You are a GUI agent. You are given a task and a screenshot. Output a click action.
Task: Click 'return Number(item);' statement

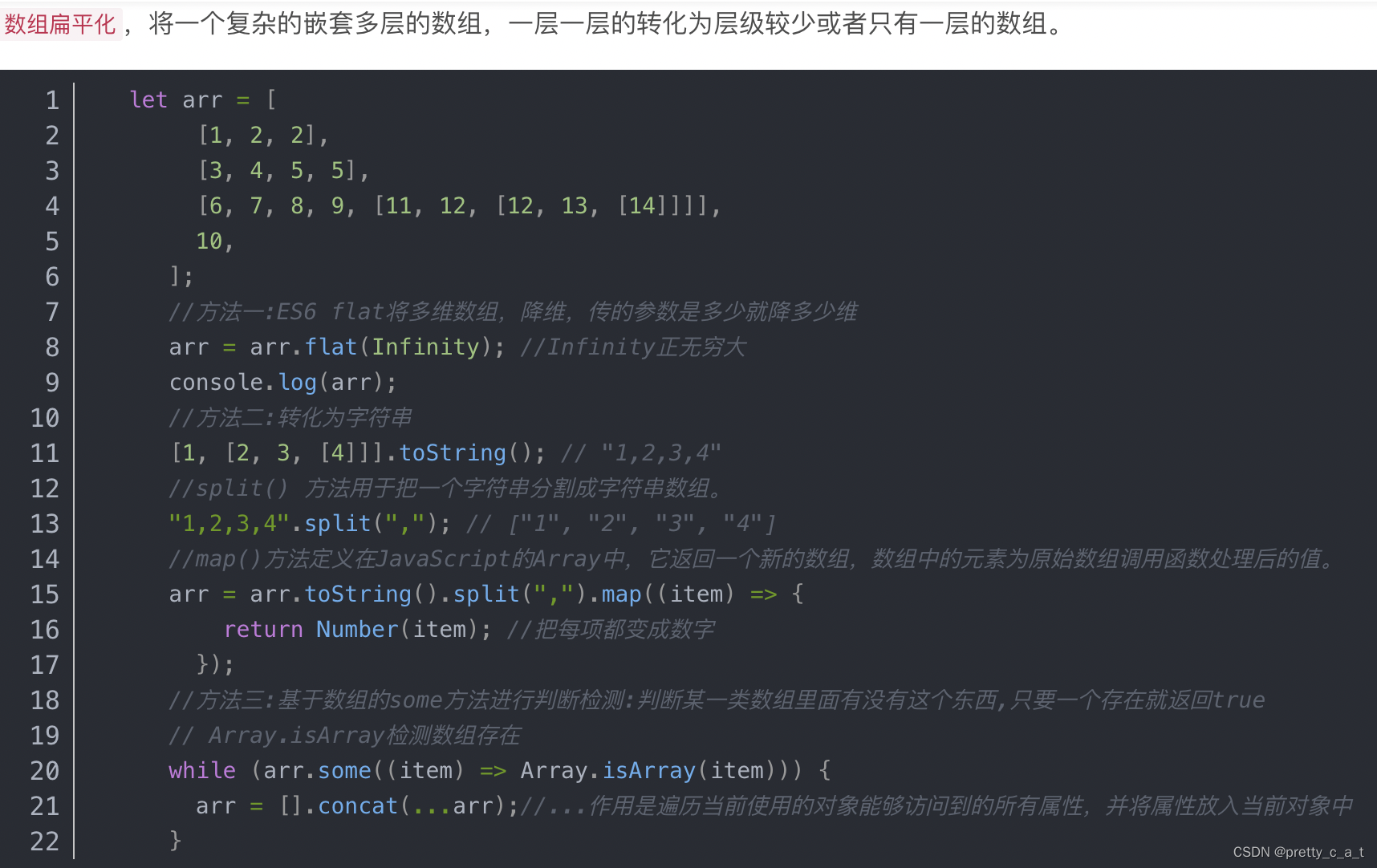tap(358, 630)
